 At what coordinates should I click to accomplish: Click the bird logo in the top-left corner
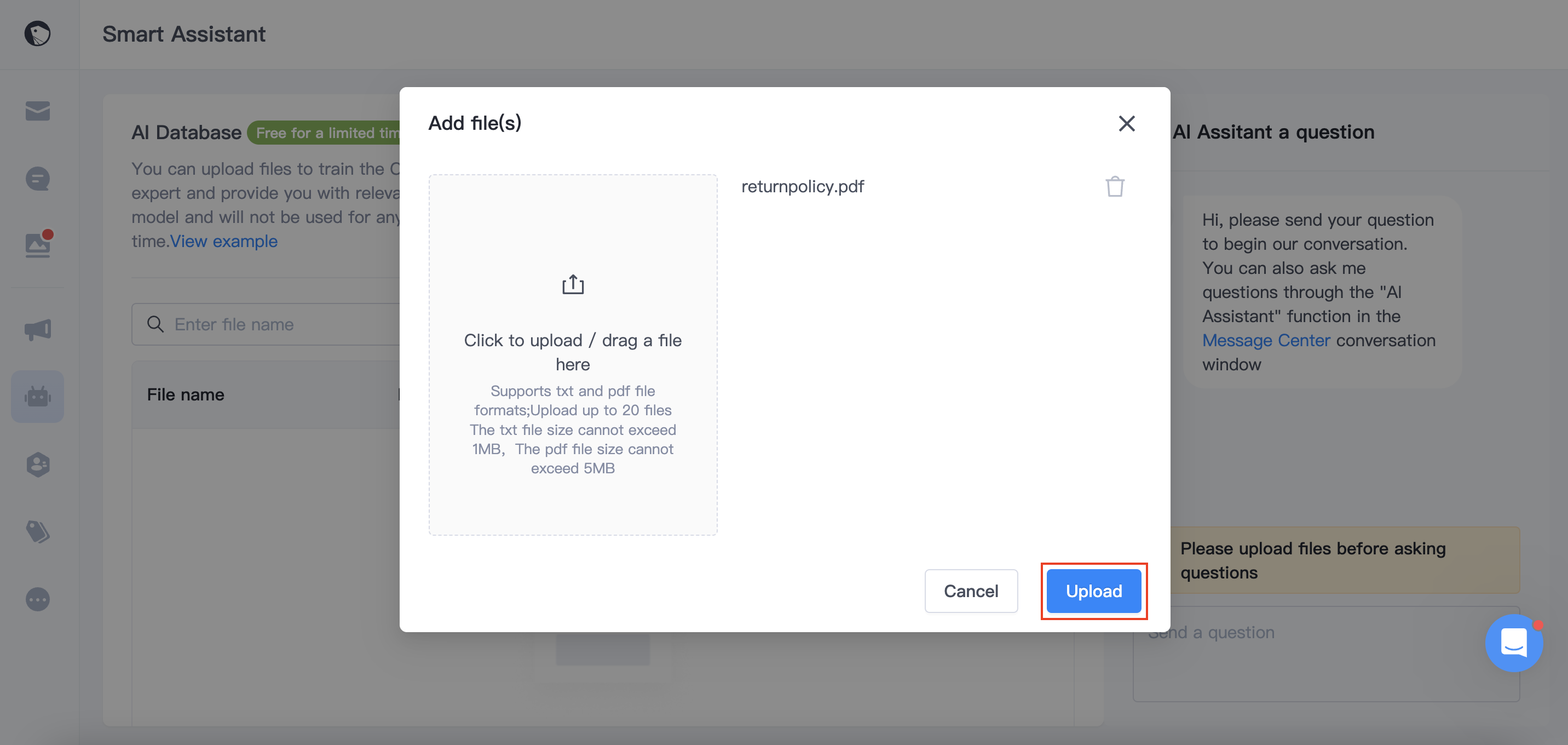pos(37,33)
